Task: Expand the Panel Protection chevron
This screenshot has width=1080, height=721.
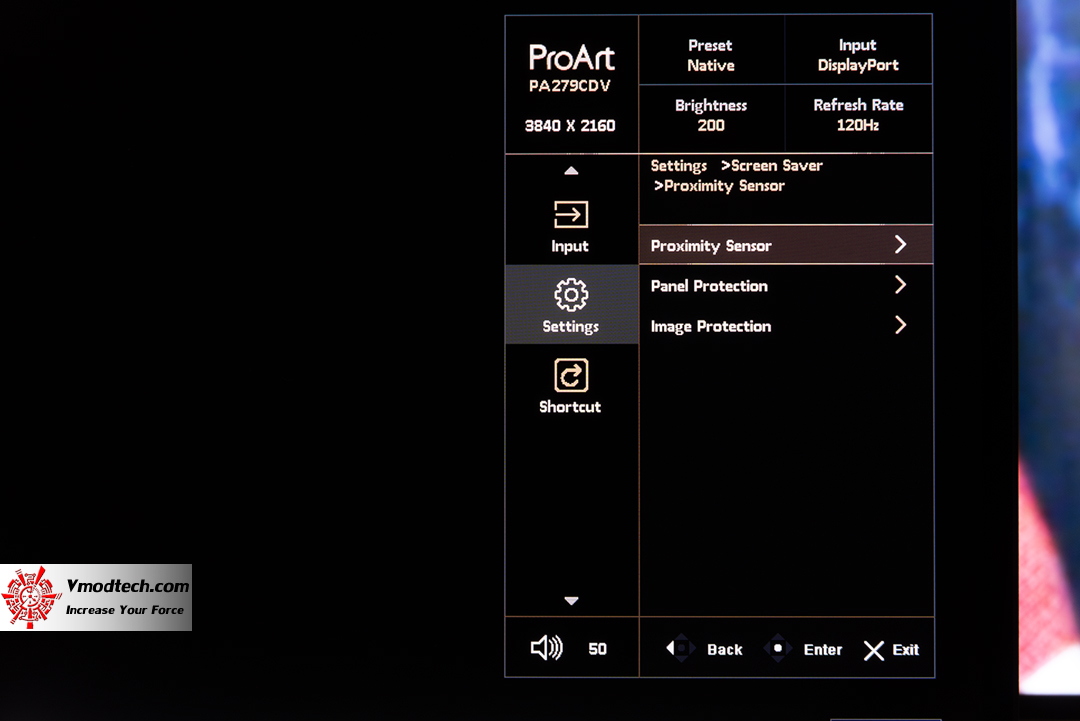Action: pyautogui.click(x=900, y=284)
